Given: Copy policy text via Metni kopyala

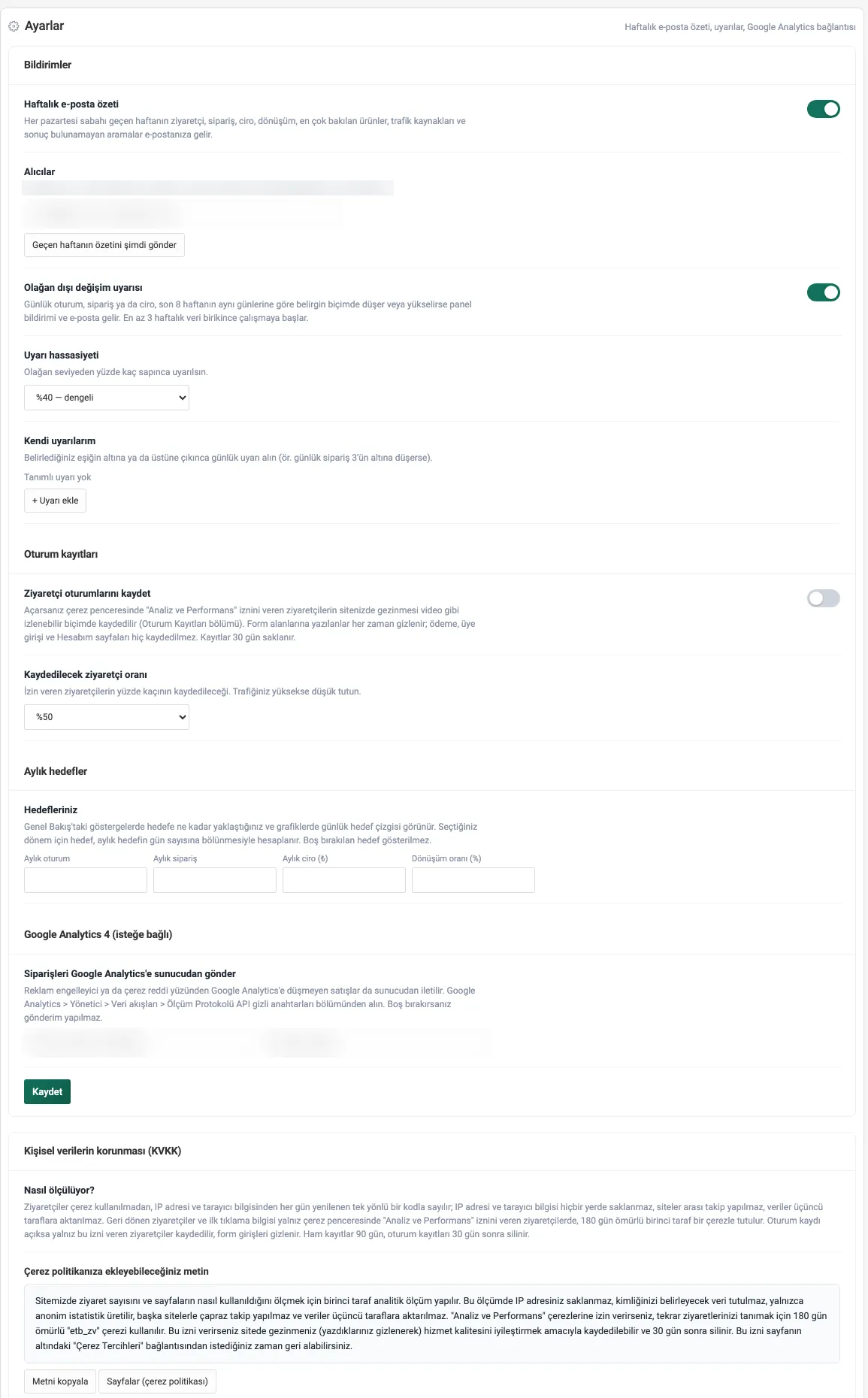Looking at the screenshot, I should 60,1381.
